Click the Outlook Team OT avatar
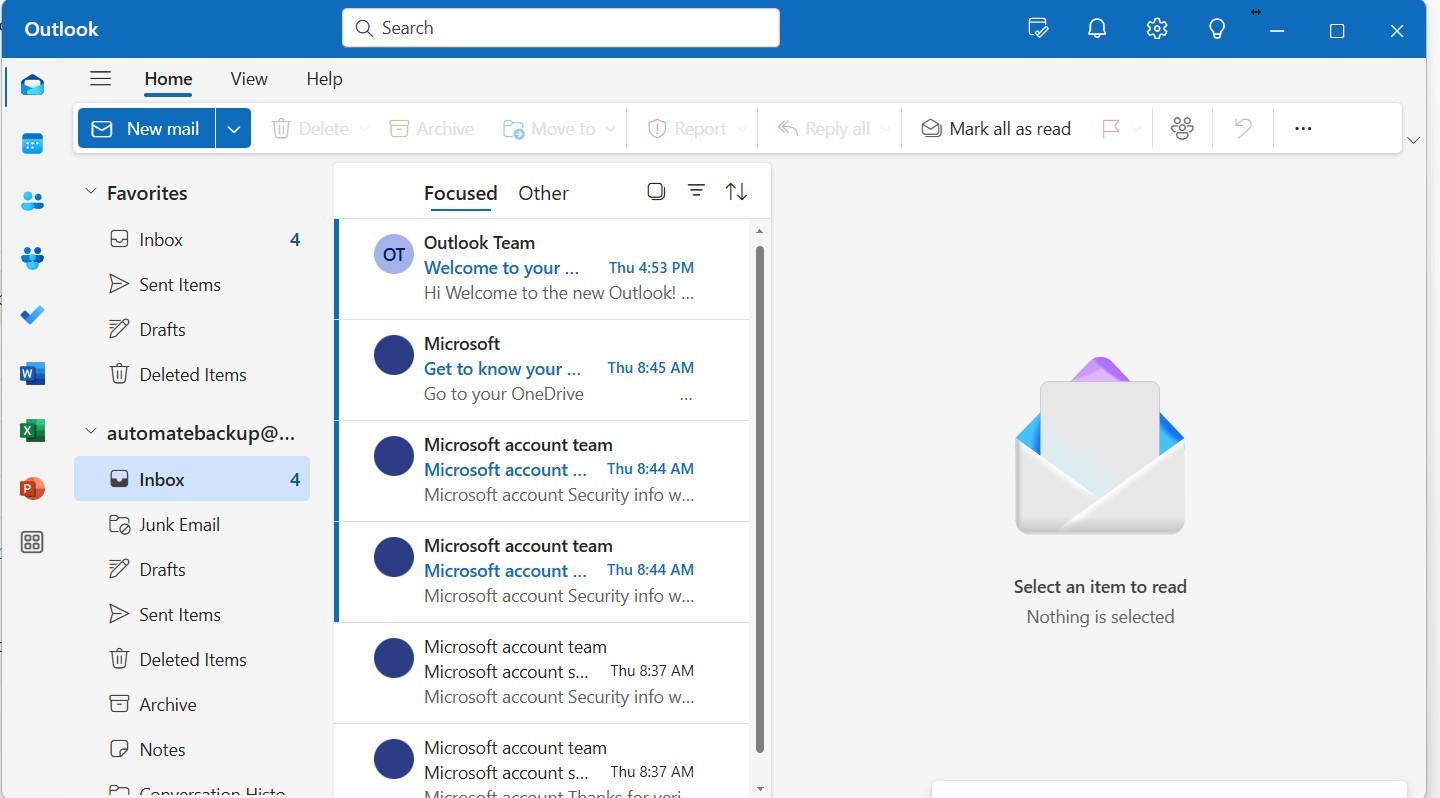This screenshot has height=798, width=1440. (394, 254)
